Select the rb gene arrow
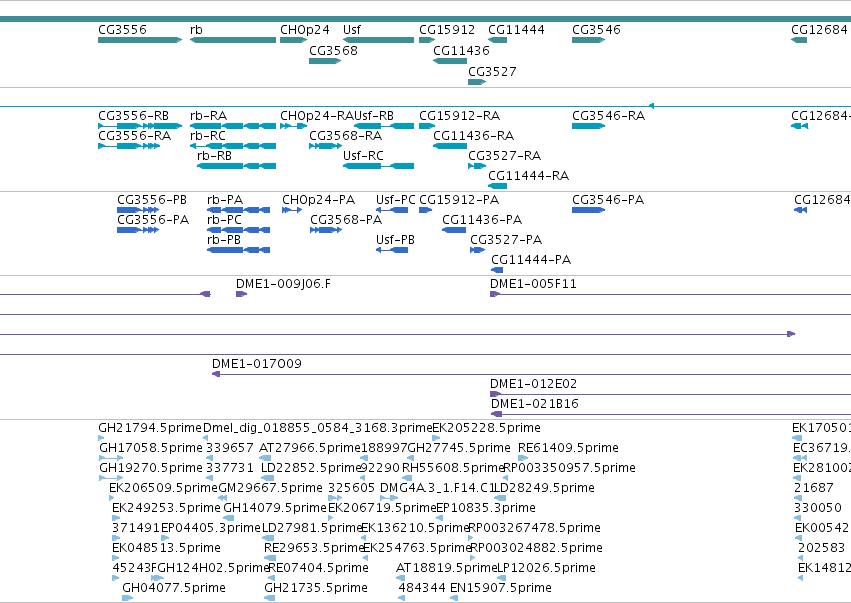851x603 pixels. point(233,40)
